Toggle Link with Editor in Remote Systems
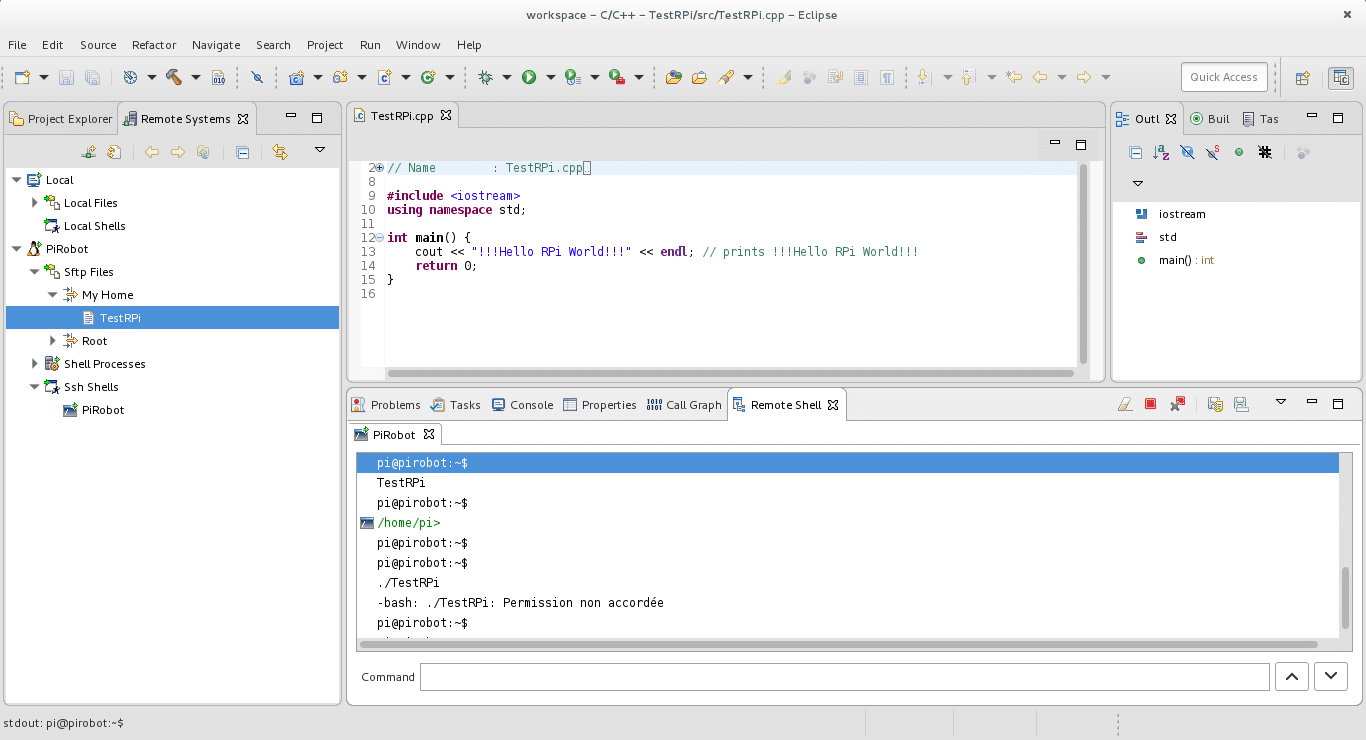Screen dimensions: 1366x740 pos(280,152)
